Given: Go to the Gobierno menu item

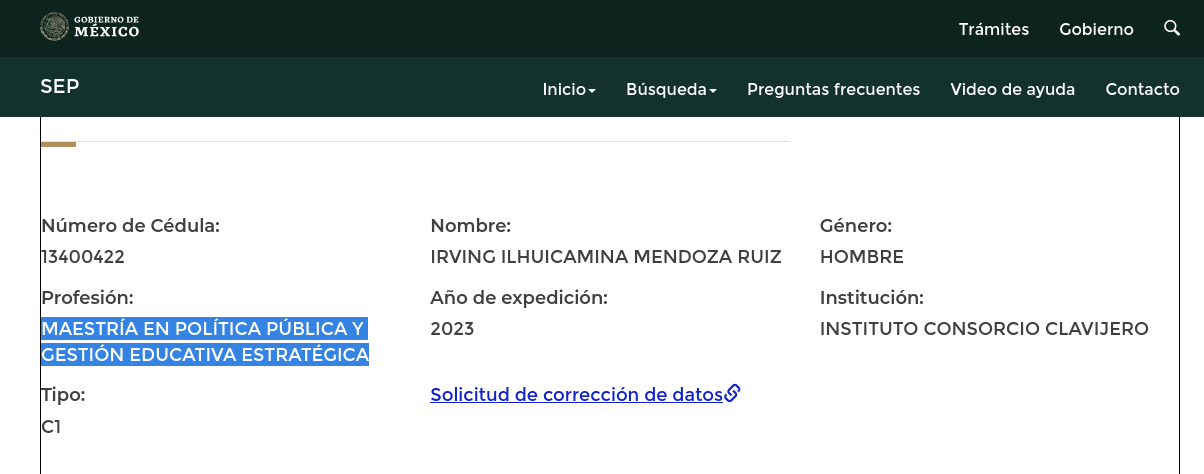Looking at the screenshot, I should (1096, 29).
